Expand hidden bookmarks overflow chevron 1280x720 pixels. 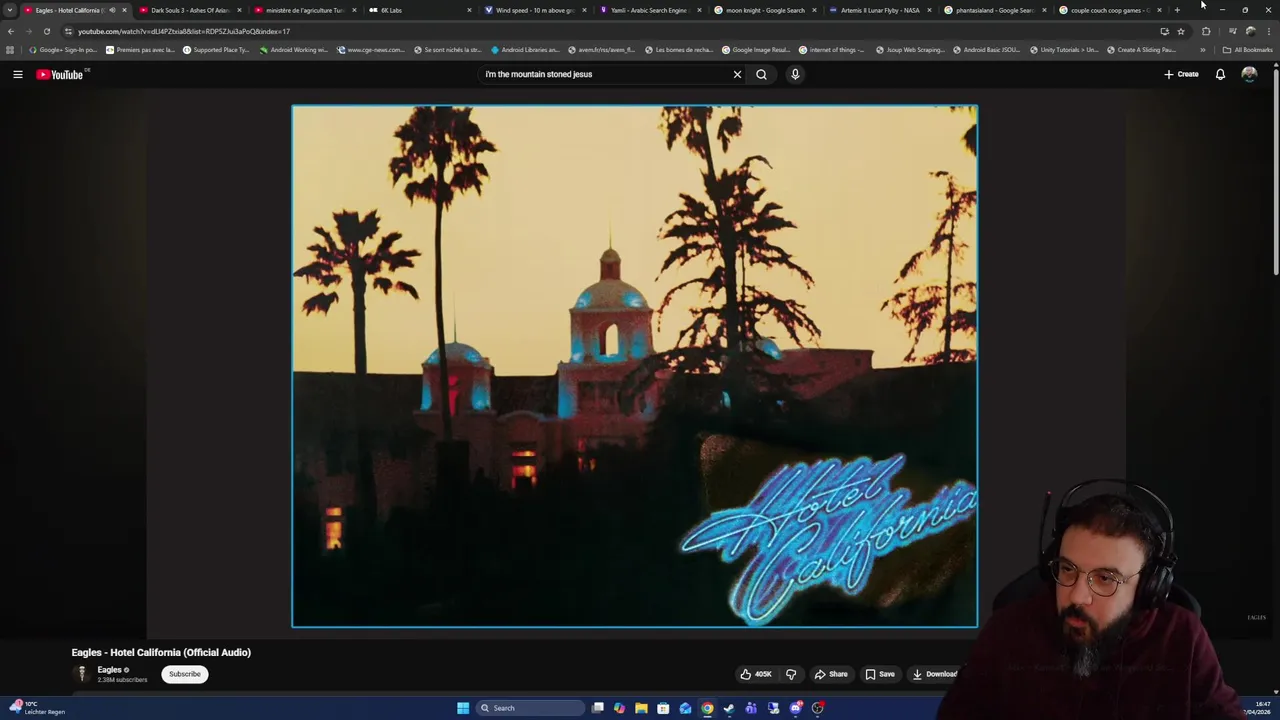[1202, 49]
